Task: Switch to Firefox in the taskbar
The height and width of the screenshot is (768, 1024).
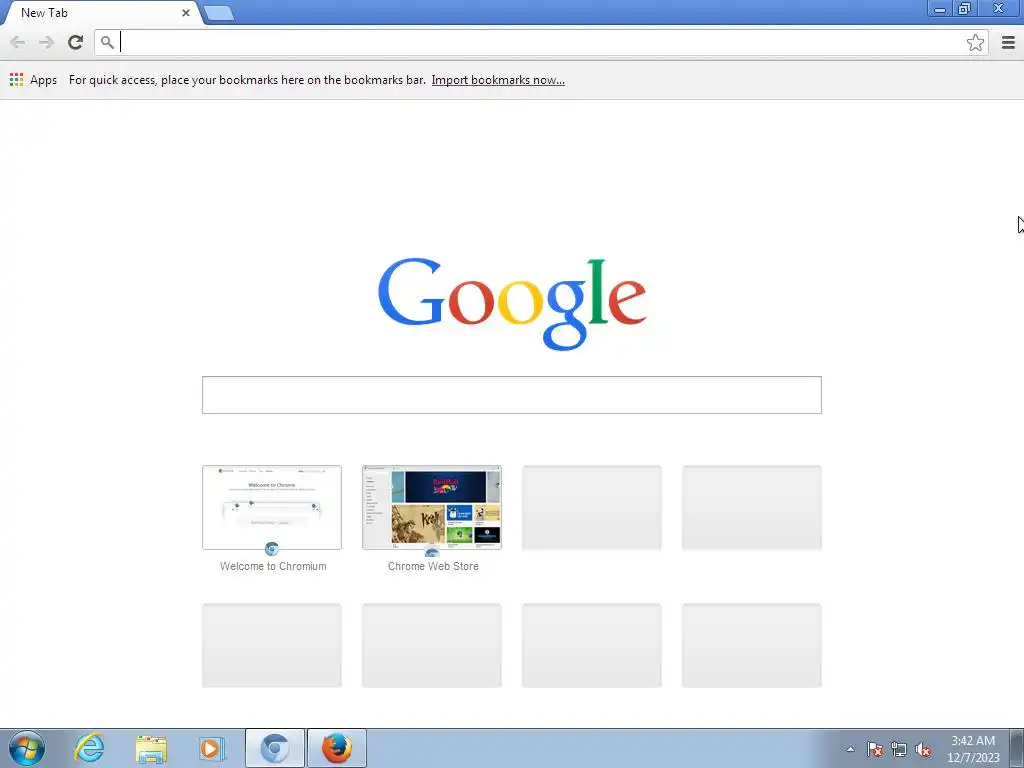Action: tap(336, 748)
